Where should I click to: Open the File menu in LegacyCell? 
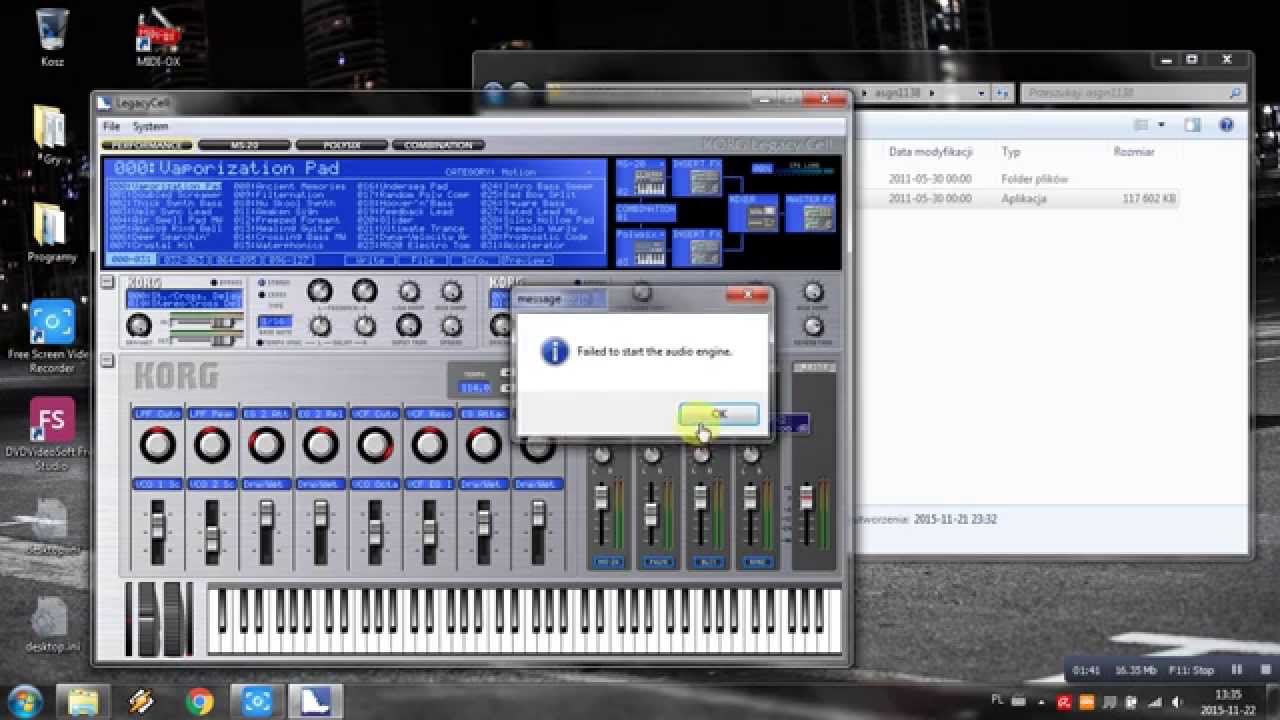[111, 127]
